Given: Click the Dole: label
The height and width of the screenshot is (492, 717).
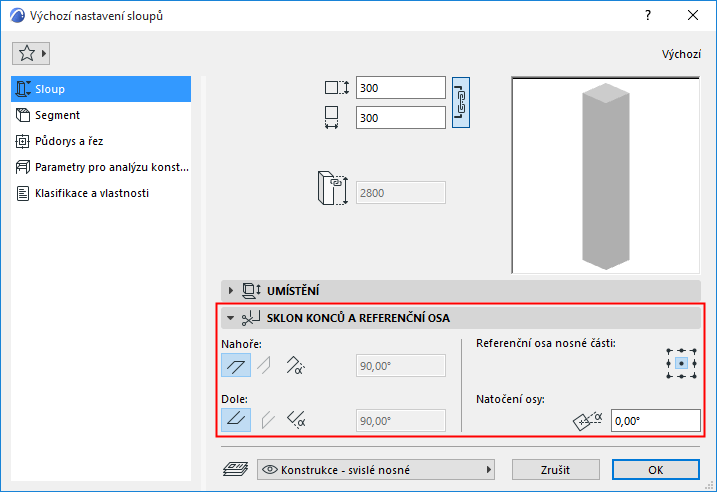Looking at the screenshot, I should coord(235,399).
